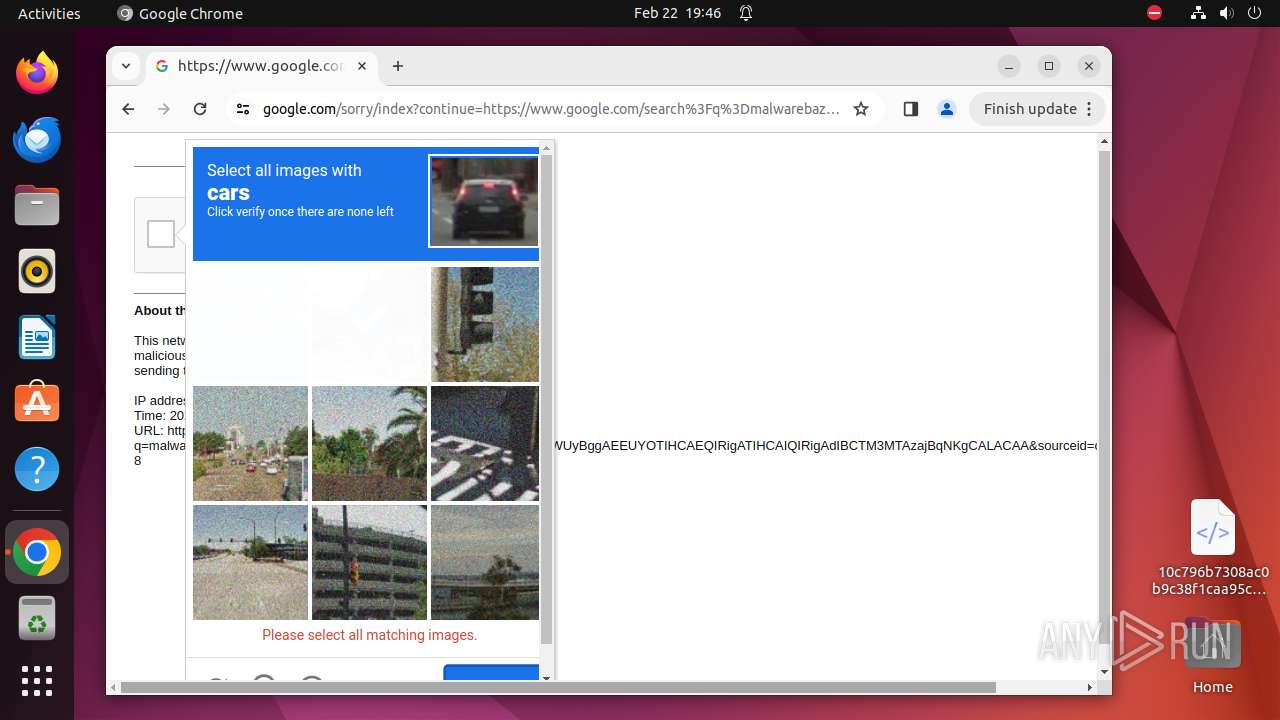
Task: Click the captcha tile showing a busy street
Action: coord(250,443)
